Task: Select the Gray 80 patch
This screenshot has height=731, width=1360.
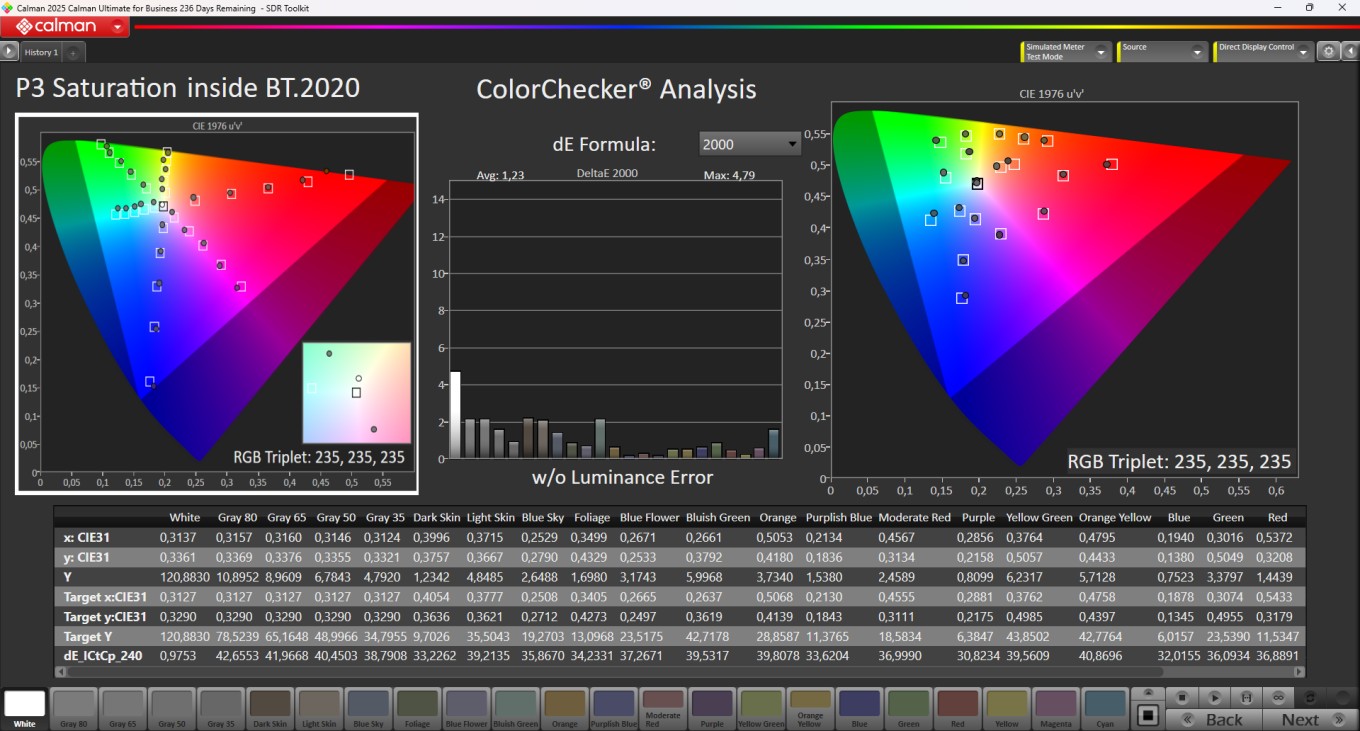Action: point(74,708)
